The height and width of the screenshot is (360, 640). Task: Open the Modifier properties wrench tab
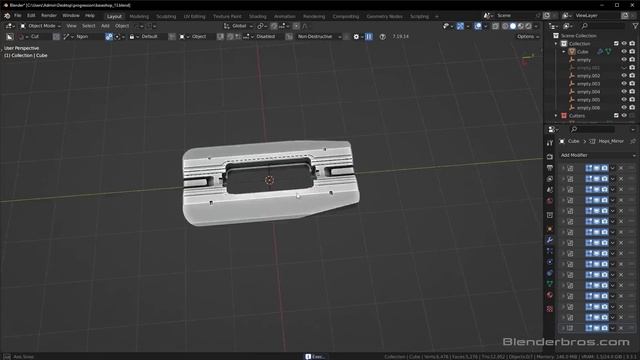click(x=550, y=240)
